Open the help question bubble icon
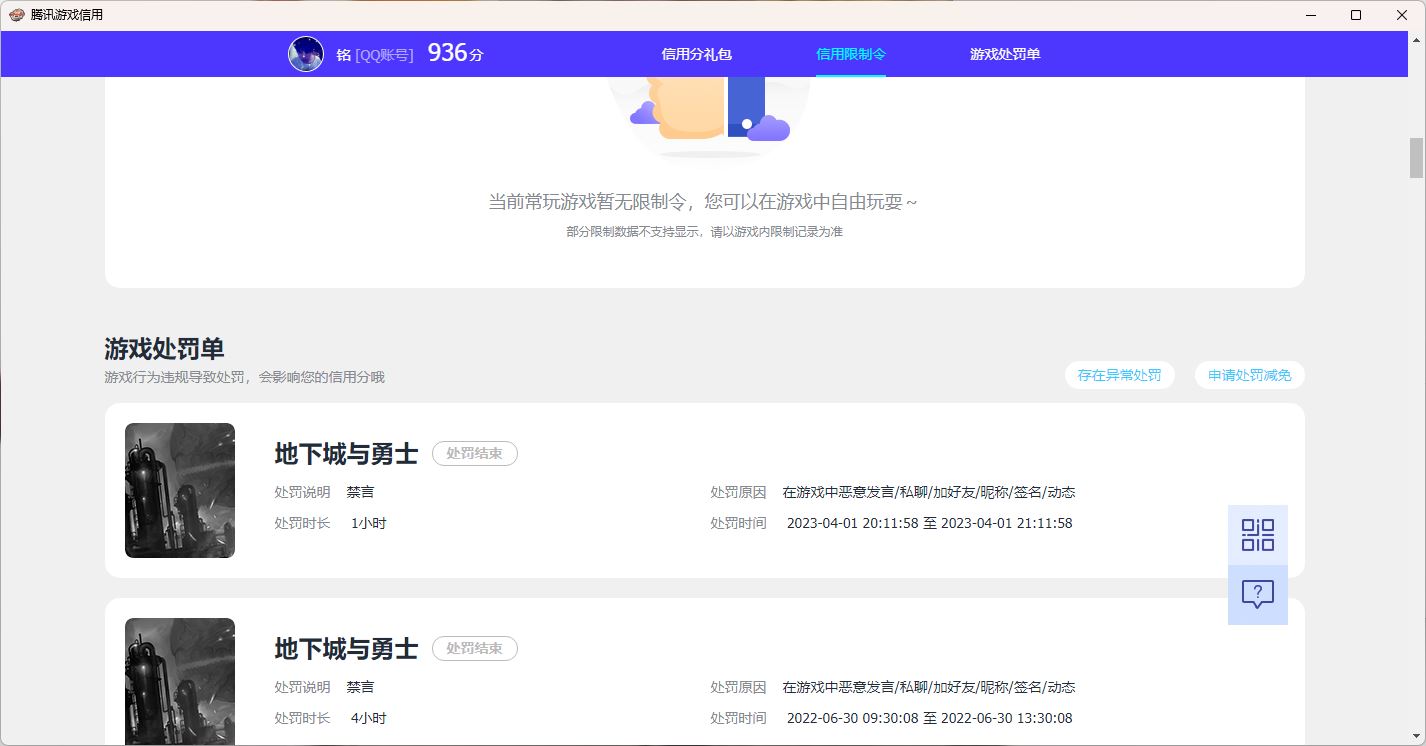 tap(1257, 594)
